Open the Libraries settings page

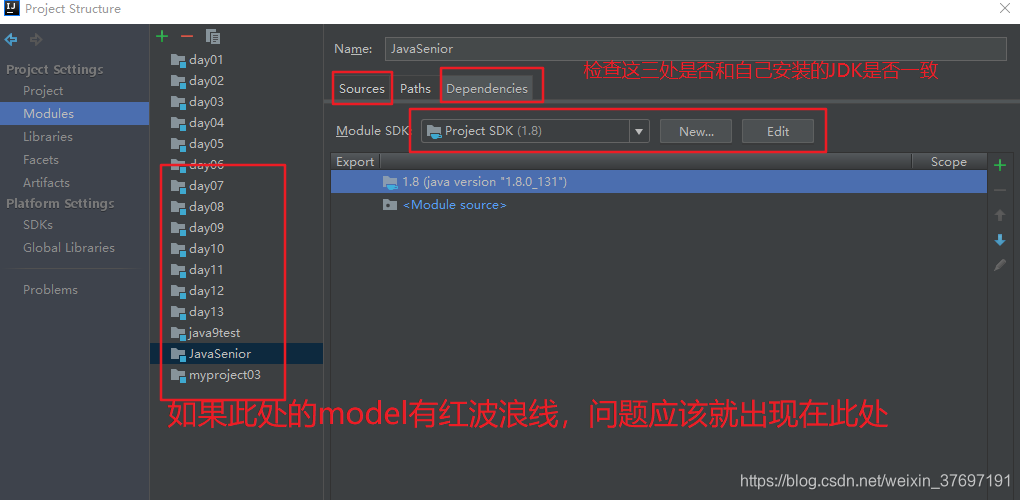click(47, 137)
